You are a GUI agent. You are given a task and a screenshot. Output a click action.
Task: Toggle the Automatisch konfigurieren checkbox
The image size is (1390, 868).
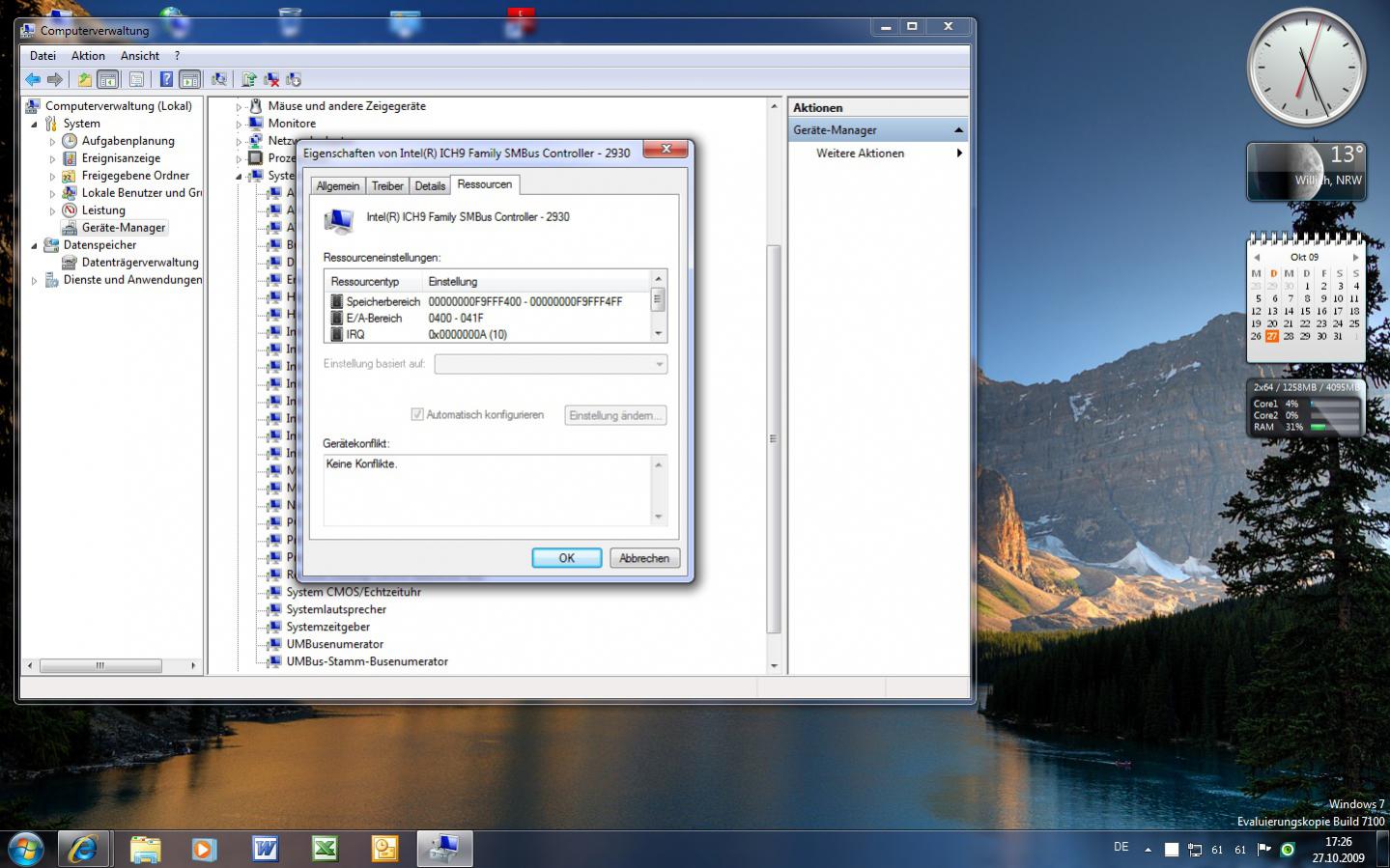pyautogui.click(x=417, y=414)
